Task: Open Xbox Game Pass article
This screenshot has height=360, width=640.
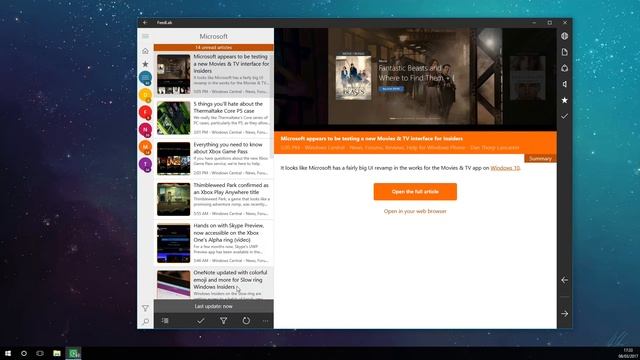Action: click(x=213, y=158)
